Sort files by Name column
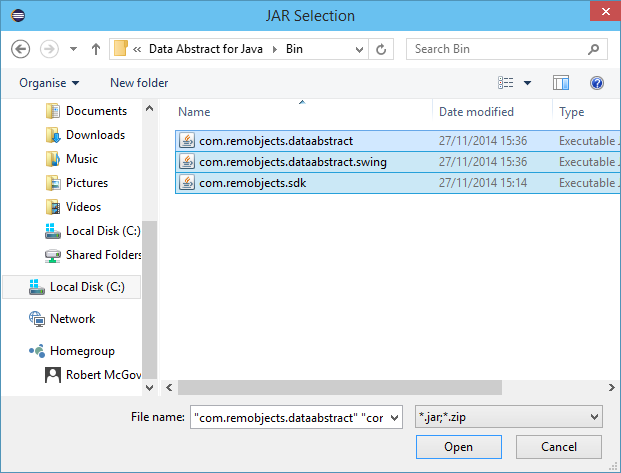The width and height of the screenshot is (621, 473). (x=194, y=112)
